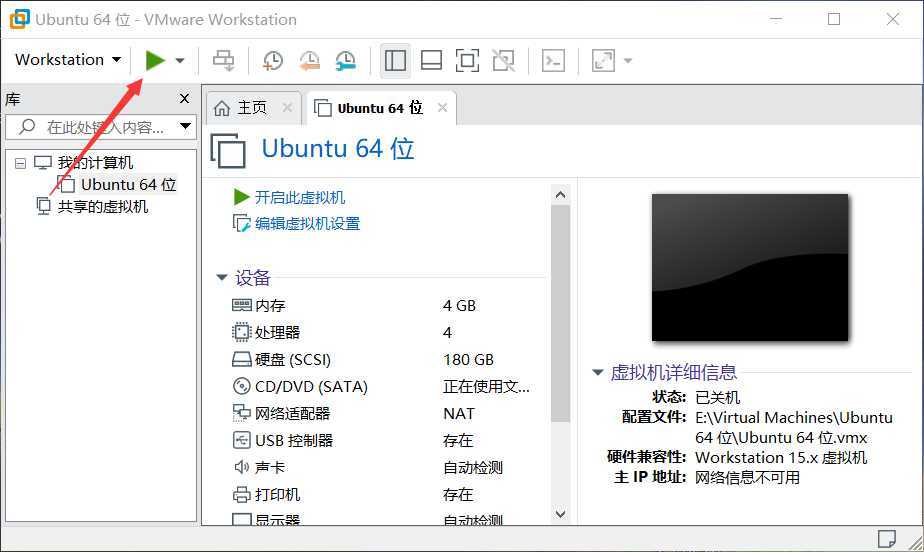Click the black VM screen preview thumbnail
Screen dimensions: 924x552
point(750,267)
